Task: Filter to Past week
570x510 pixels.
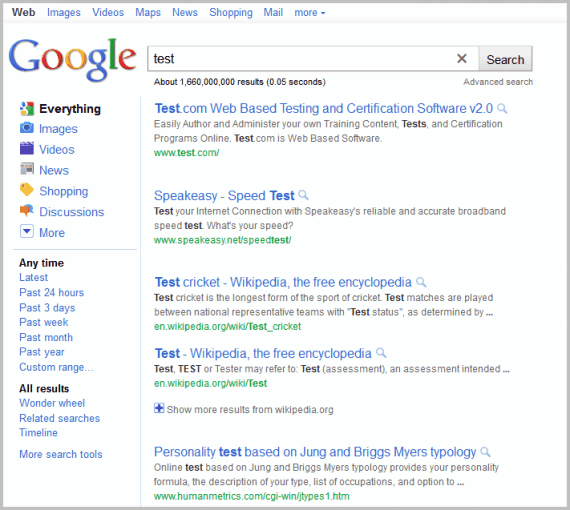Action: 44,322
